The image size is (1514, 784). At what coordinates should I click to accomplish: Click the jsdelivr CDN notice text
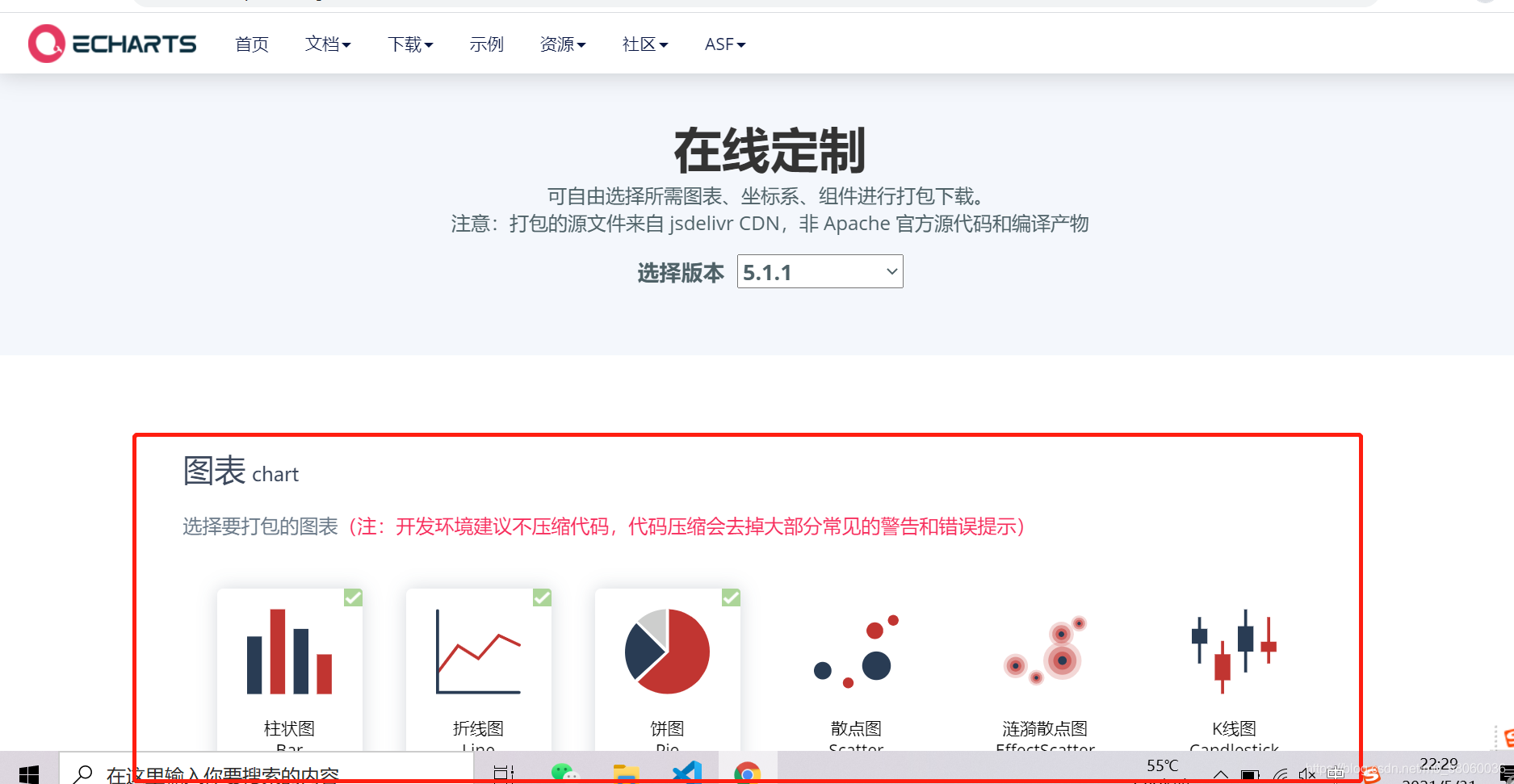pos(770,224)
